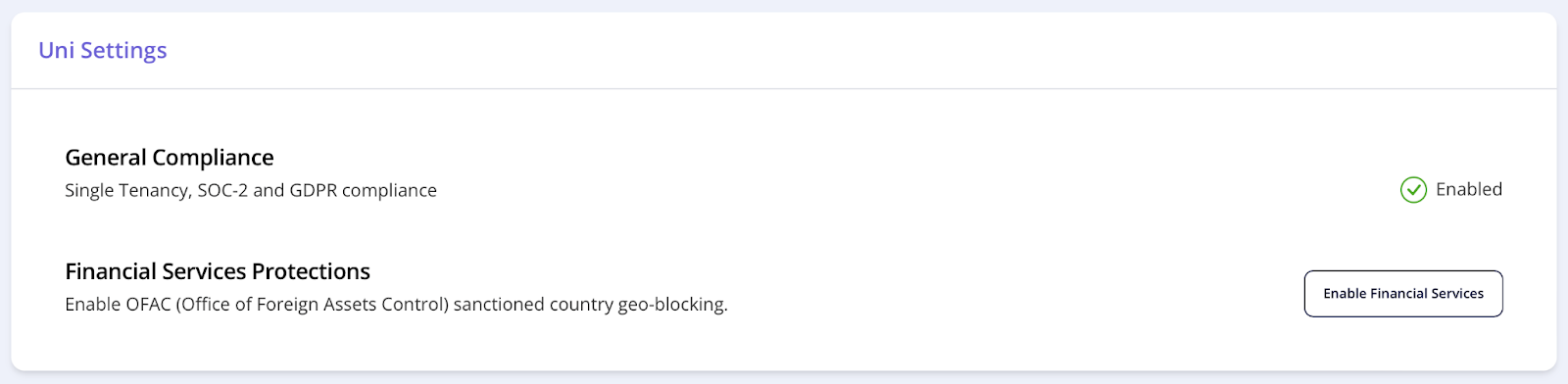Click the OFAC geo-blocking description text

pyautogui.click(x=396, y=305)
